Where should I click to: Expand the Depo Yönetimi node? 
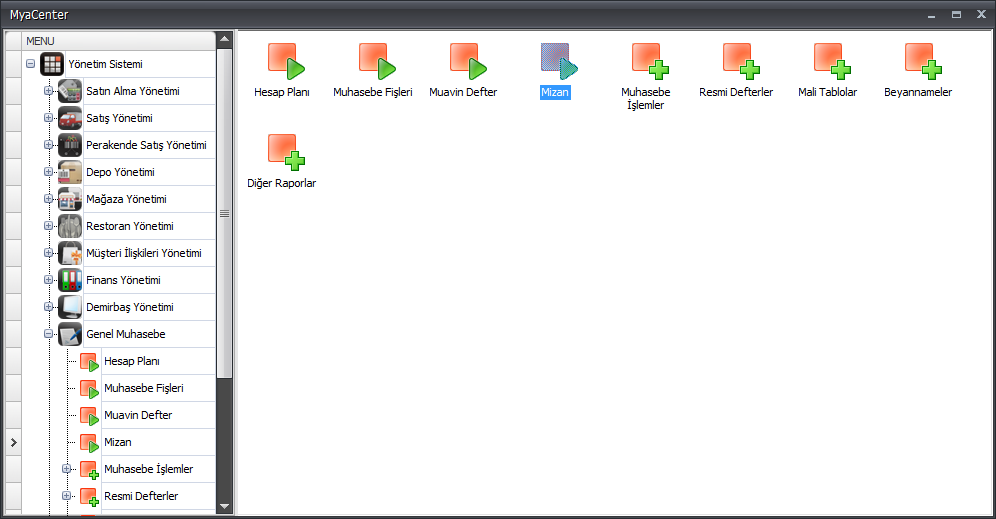coord(48,172)
